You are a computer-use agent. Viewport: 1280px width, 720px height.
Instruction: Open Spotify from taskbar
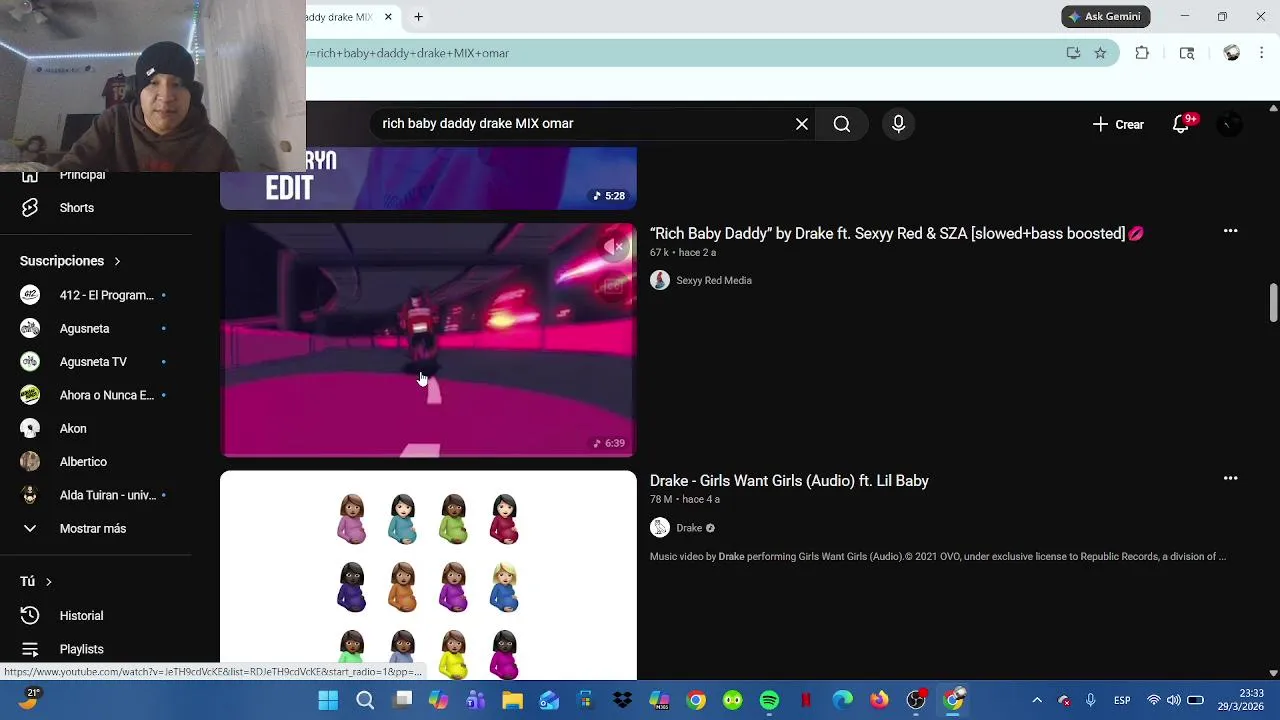[x=769, y=700]
